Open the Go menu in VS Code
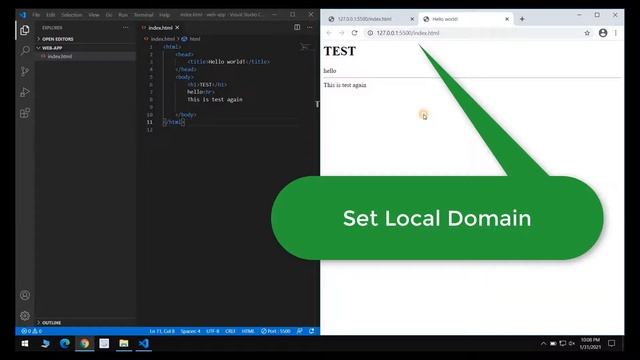The image size is (640, 360). 109,15
